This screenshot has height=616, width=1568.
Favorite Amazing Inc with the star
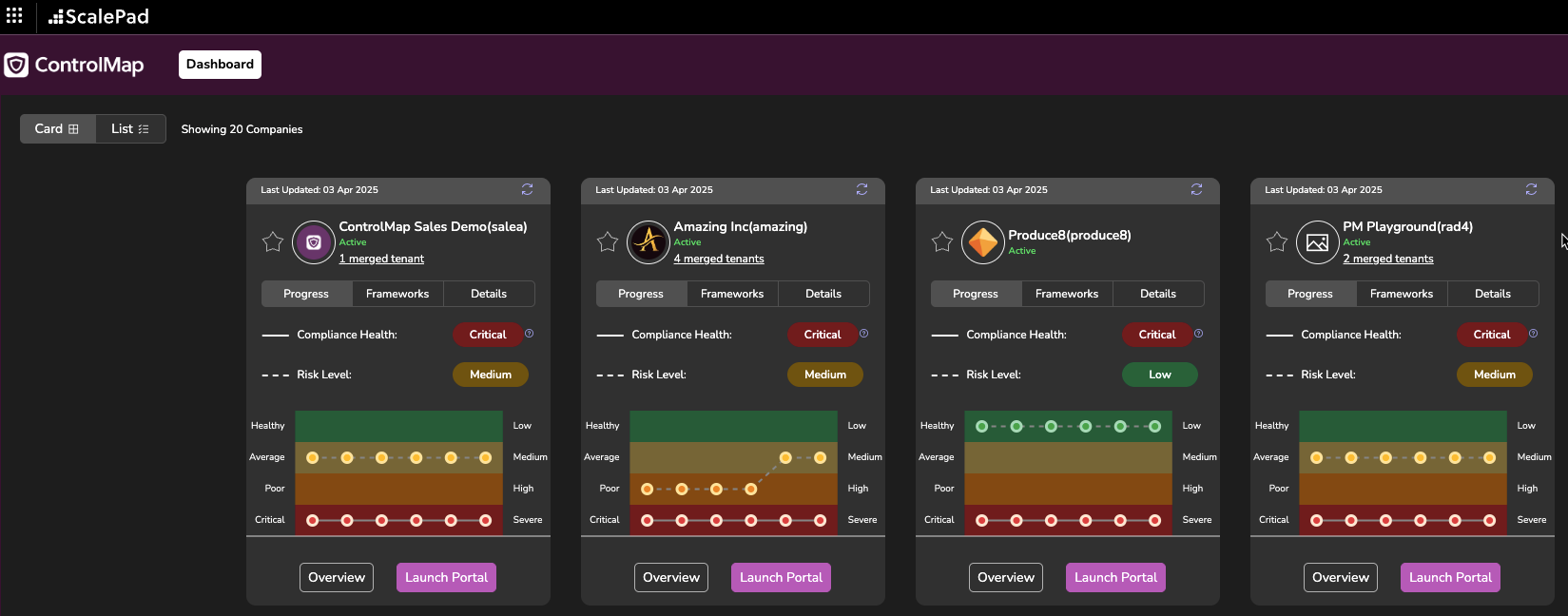608,242
